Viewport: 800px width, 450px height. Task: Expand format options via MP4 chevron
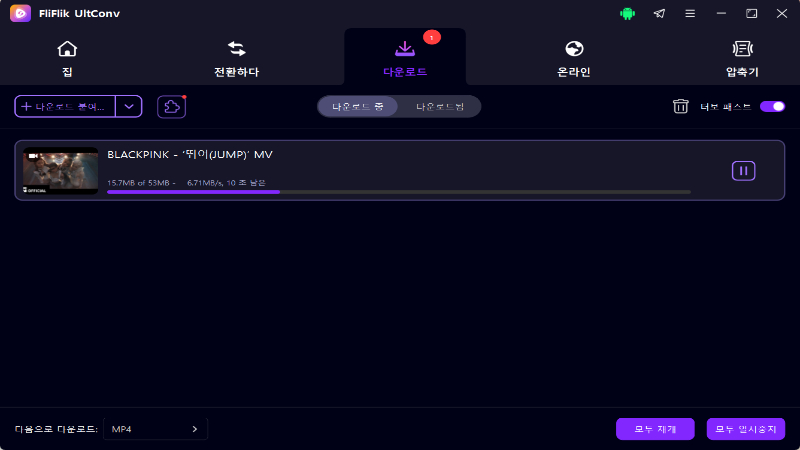pyautogui.click(x=194, y=429)
